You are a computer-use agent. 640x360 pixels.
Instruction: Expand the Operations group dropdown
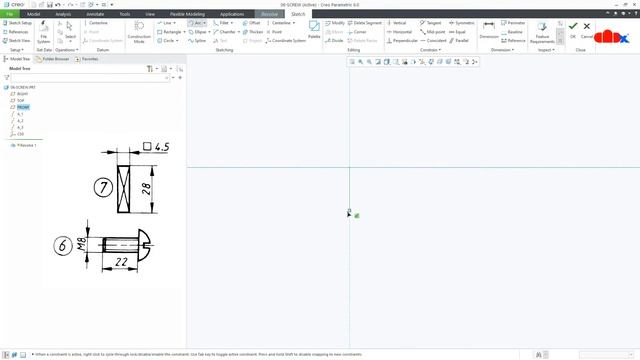[67, 50]
